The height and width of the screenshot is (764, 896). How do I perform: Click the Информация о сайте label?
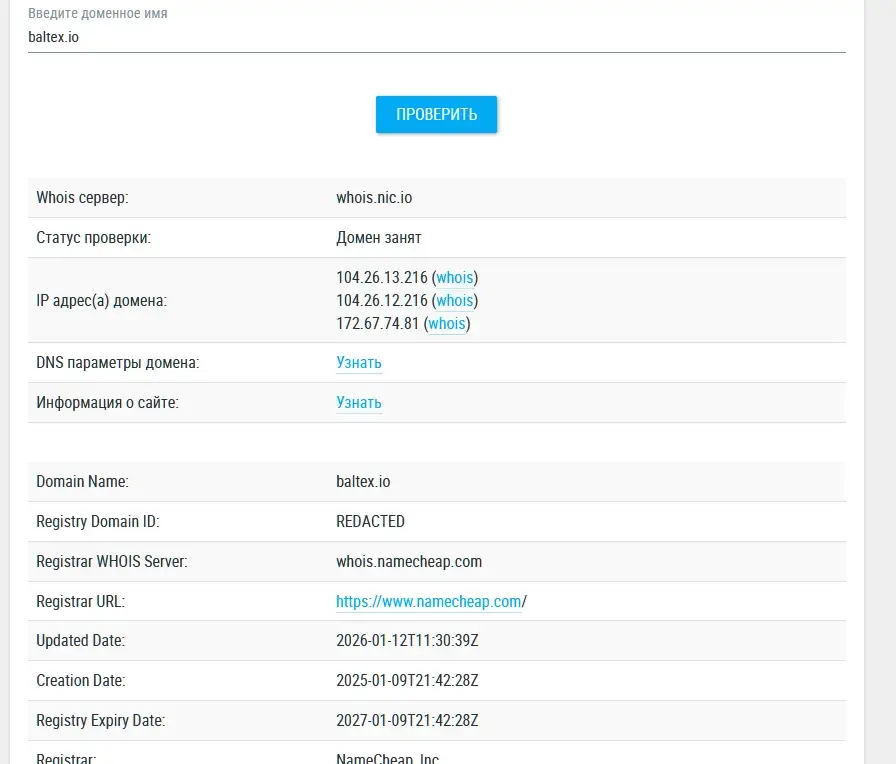coord(107,403)
